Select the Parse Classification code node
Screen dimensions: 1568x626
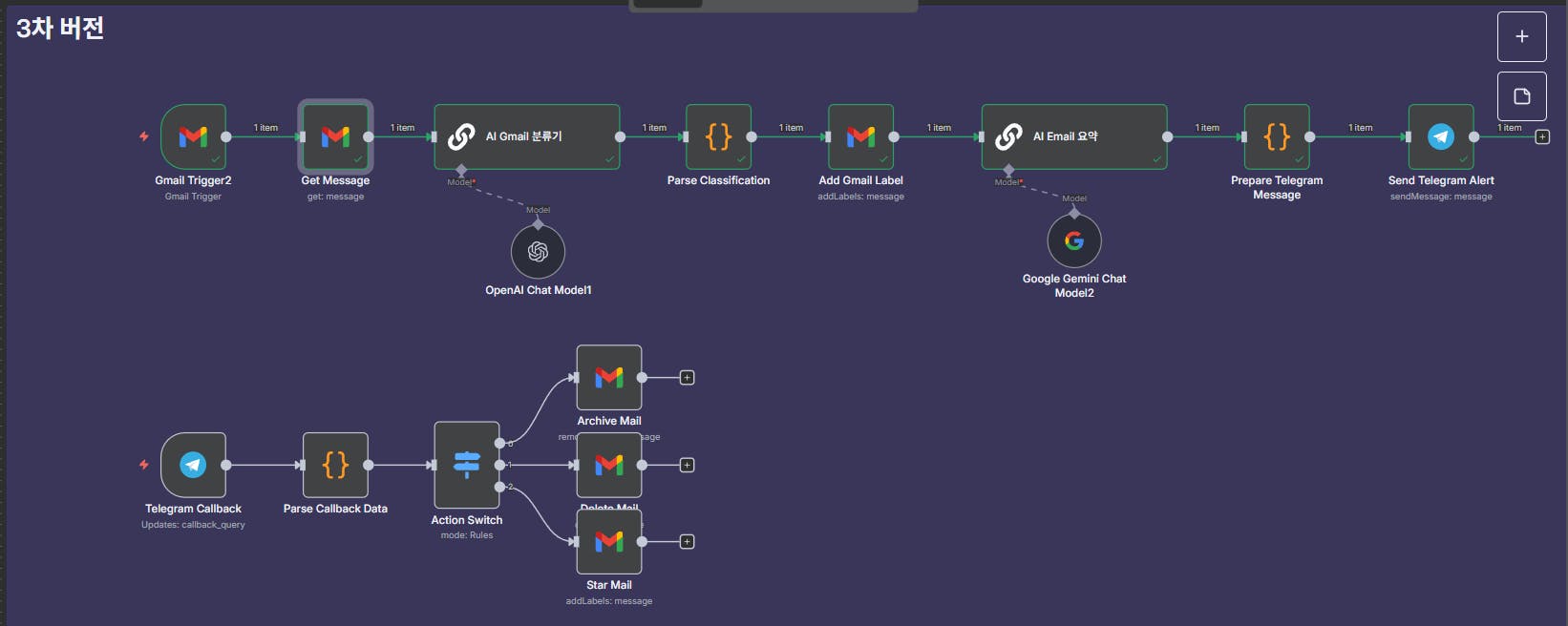pyautogui.click(x=718, y=136)
